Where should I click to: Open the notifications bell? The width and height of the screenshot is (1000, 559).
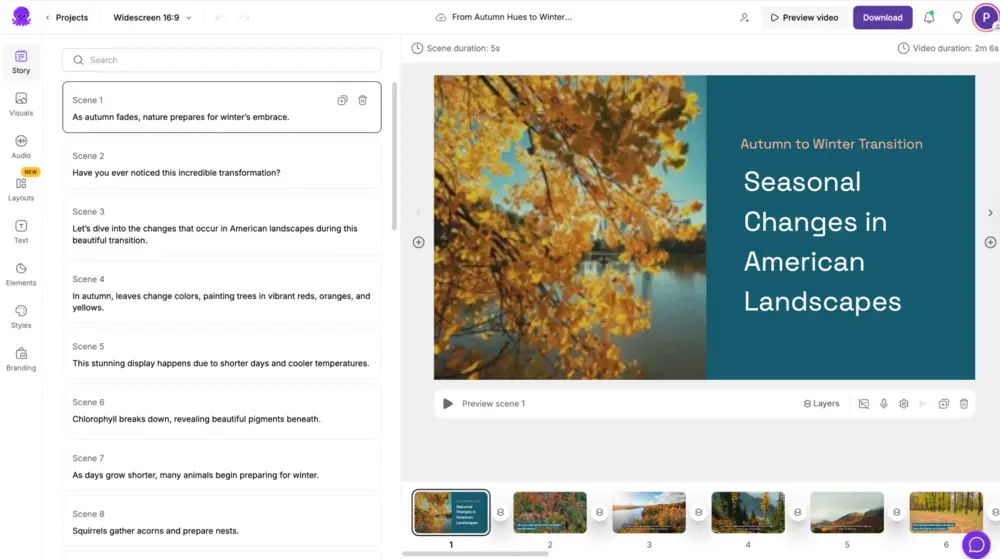coord(929,17)
